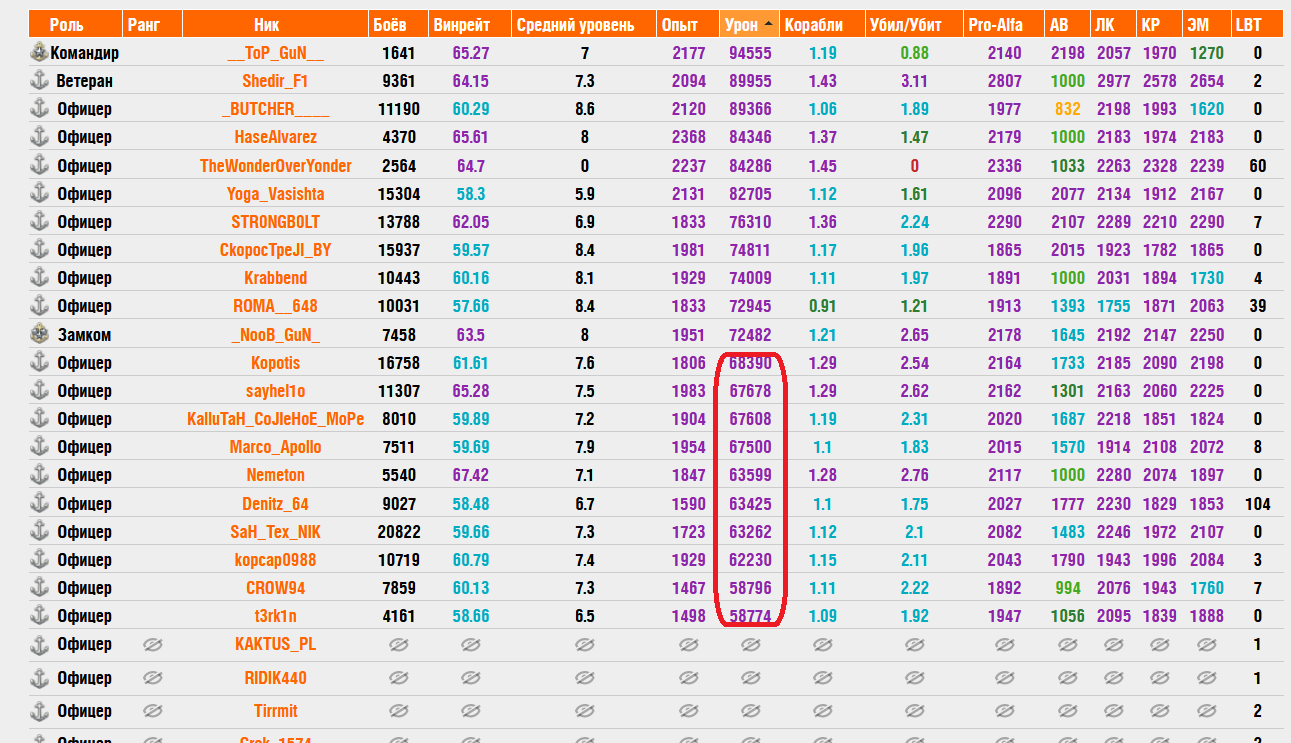Screen dimensions: 1291x743
Task: Sort by Средний уровень column header
Action: pos(584,25)
